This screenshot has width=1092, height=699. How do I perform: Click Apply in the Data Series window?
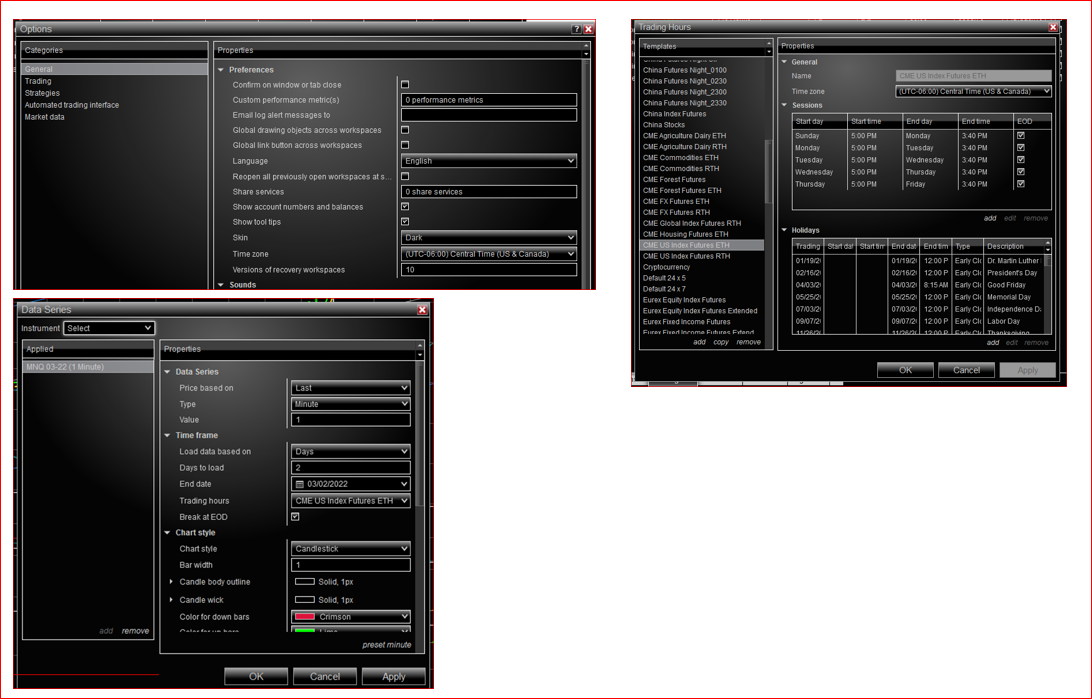tap(393, 676)
